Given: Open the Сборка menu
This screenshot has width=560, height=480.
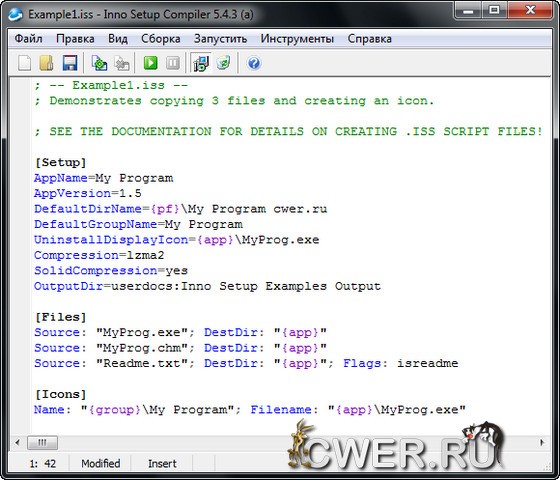Looking at the screenshot, I should pos(161,39).
